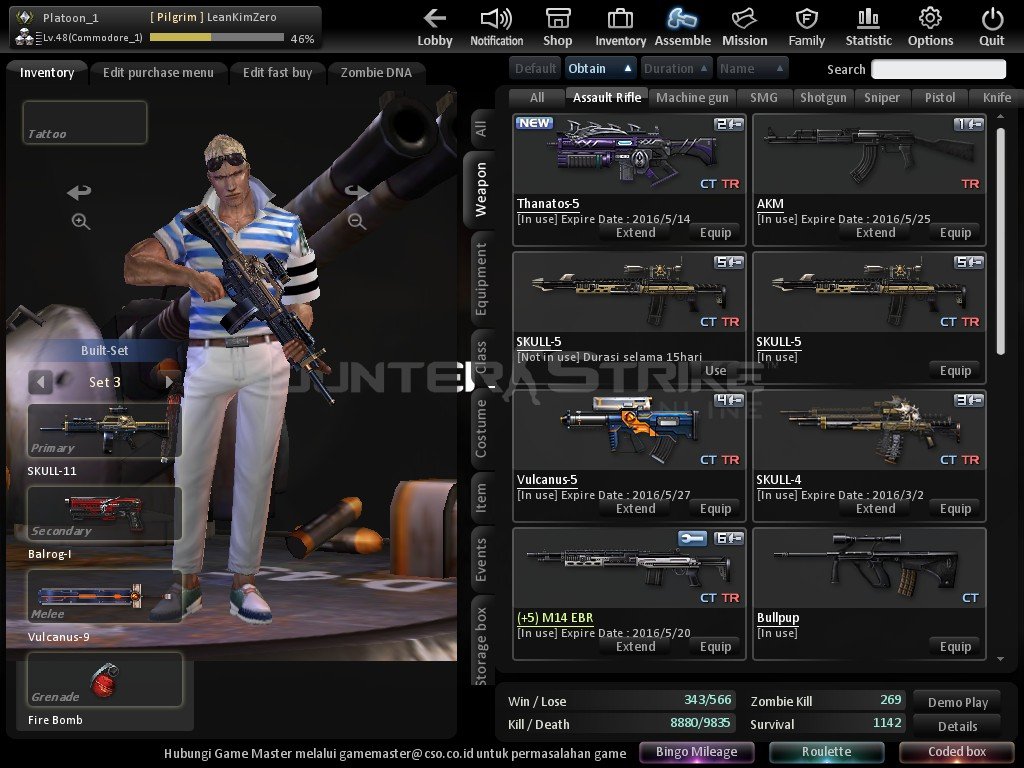The height and width of the screenshot is (768, 1024).
Task: Click the M14 EBR weapon image
Action: 630,568
